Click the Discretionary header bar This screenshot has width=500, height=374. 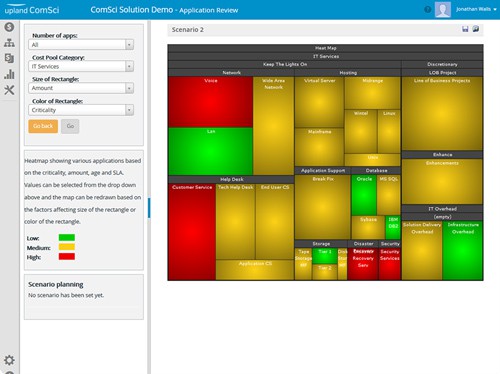pos(442,64)
